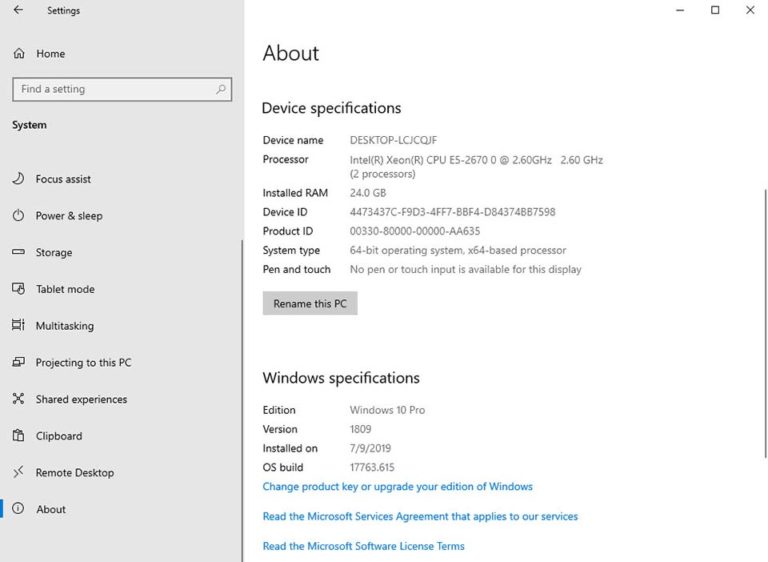Click the No pen or touch input text
Viewport: 768px width, 562px height.
[x=465, y=269]
